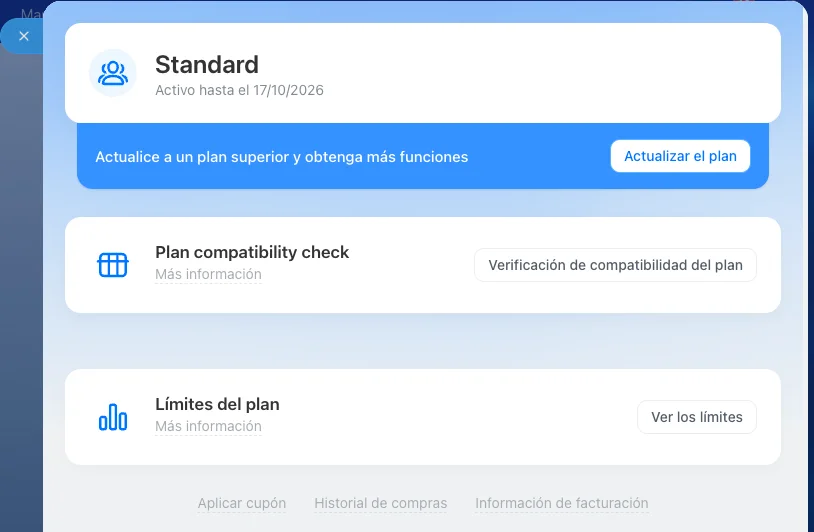Screen dimensions: 814x532
Task: Click the Activo hasta el 17/10/2026 text
Action: pos(239,90)
